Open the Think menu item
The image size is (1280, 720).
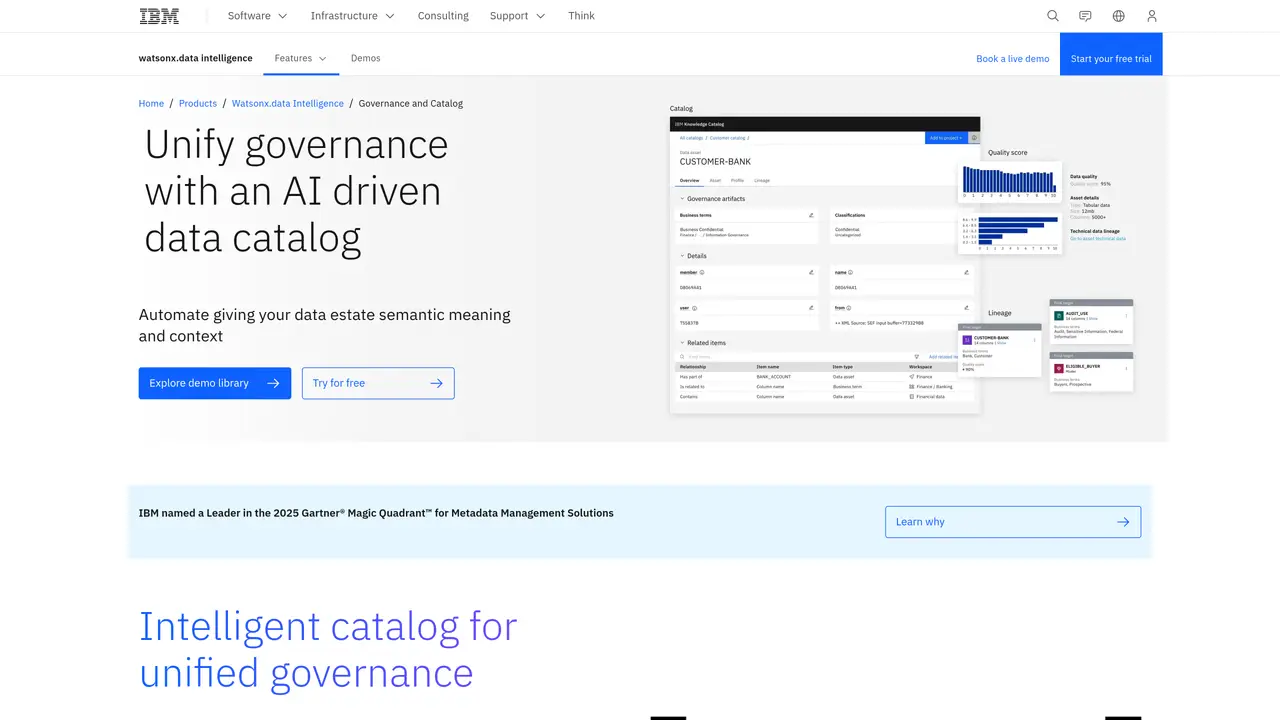pyautogui.click(x=581, y=16)
